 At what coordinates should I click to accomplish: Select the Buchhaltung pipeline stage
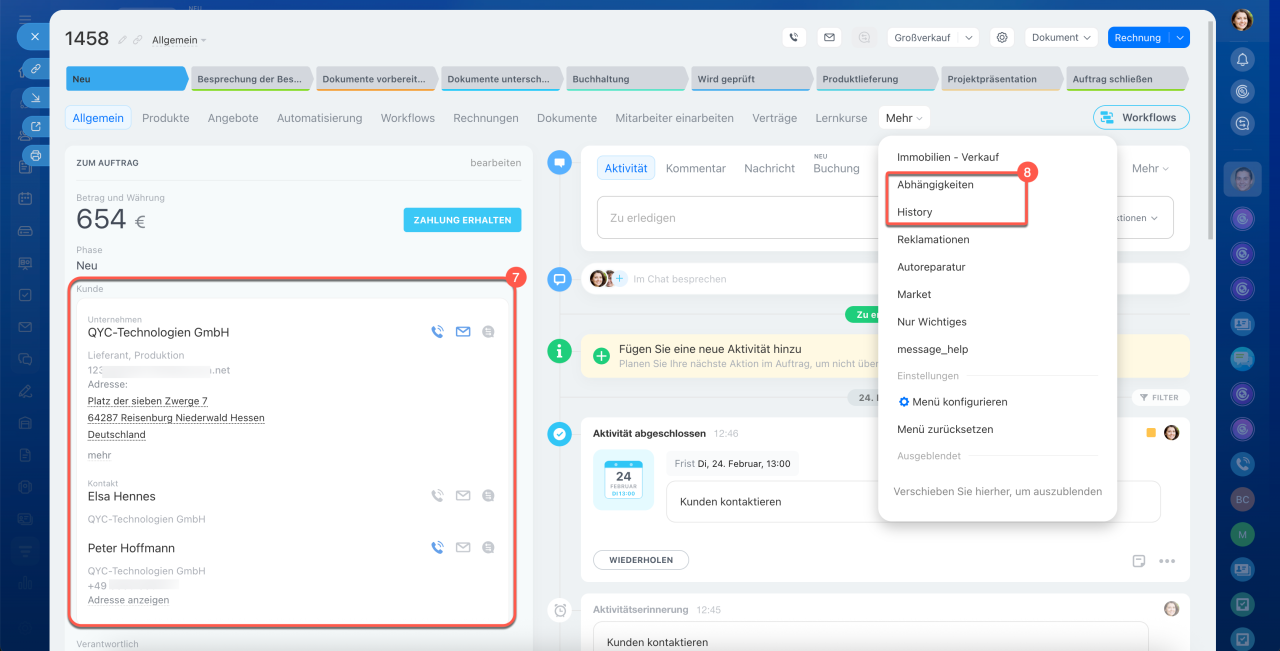tap(625, 79)
